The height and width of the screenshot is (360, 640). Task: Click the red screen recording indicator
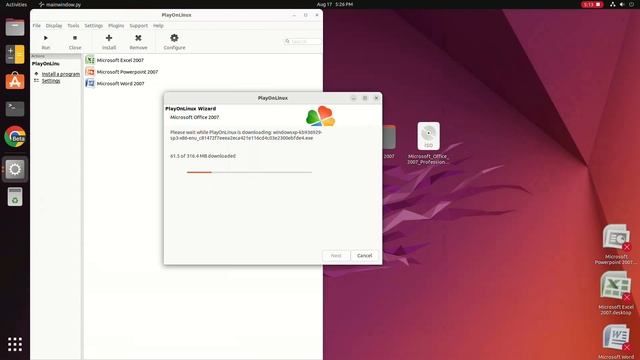[x=592, y=4]
